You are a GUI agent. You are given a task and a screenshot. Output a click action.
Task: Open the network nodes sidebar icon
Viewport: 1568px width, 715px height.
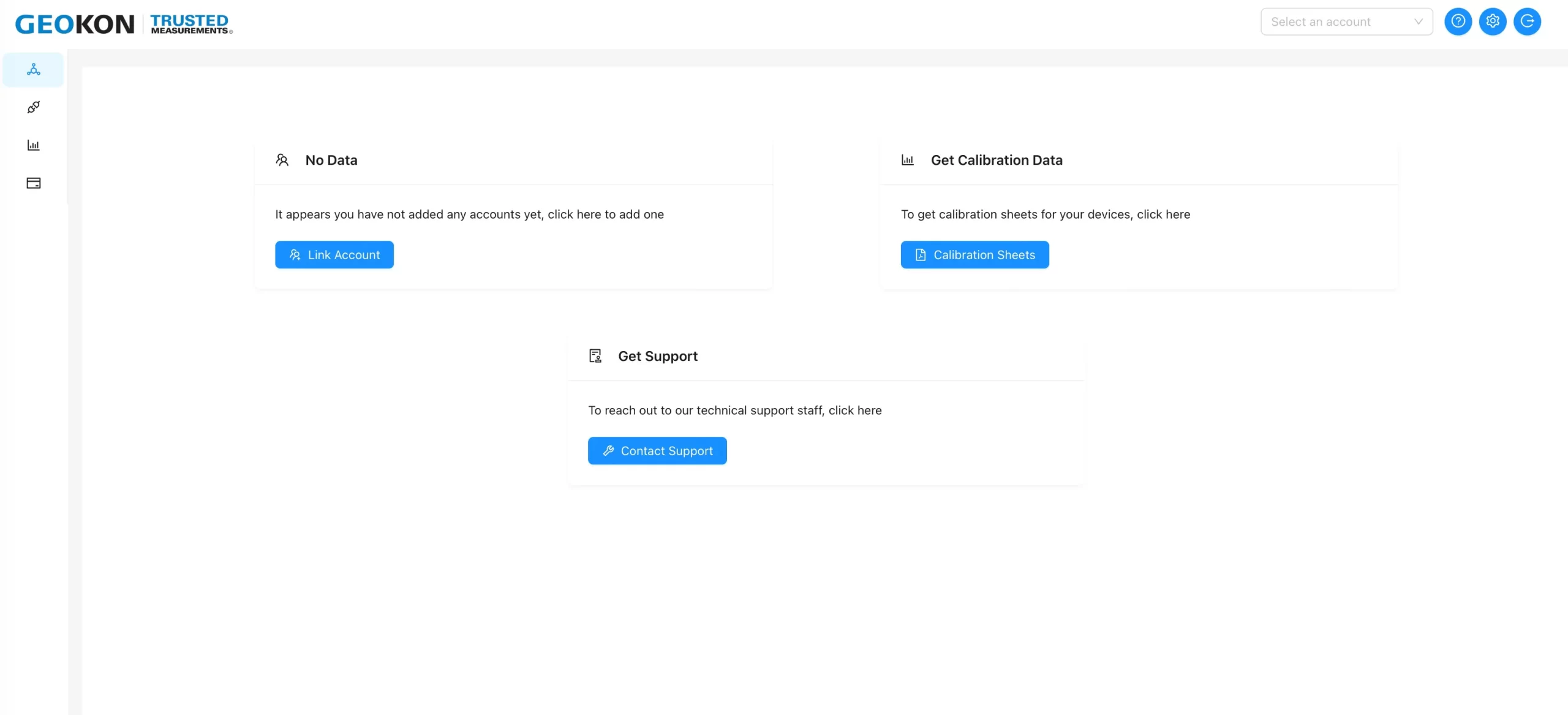[x=34, y=69]
